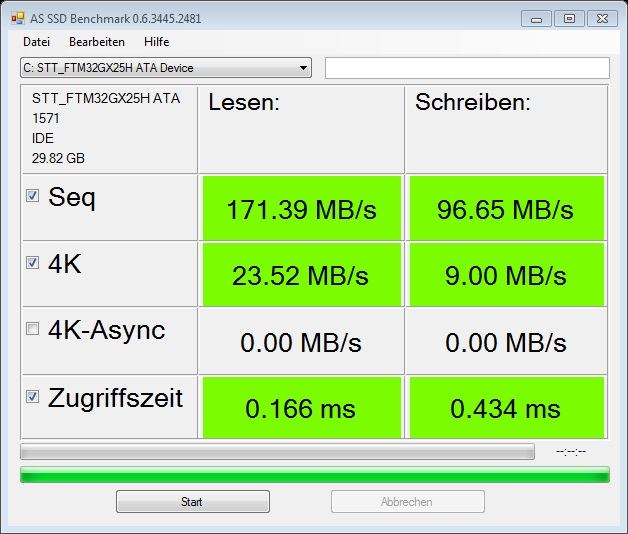
Task: Open the Datei menu
Action: tap(36, 42)
